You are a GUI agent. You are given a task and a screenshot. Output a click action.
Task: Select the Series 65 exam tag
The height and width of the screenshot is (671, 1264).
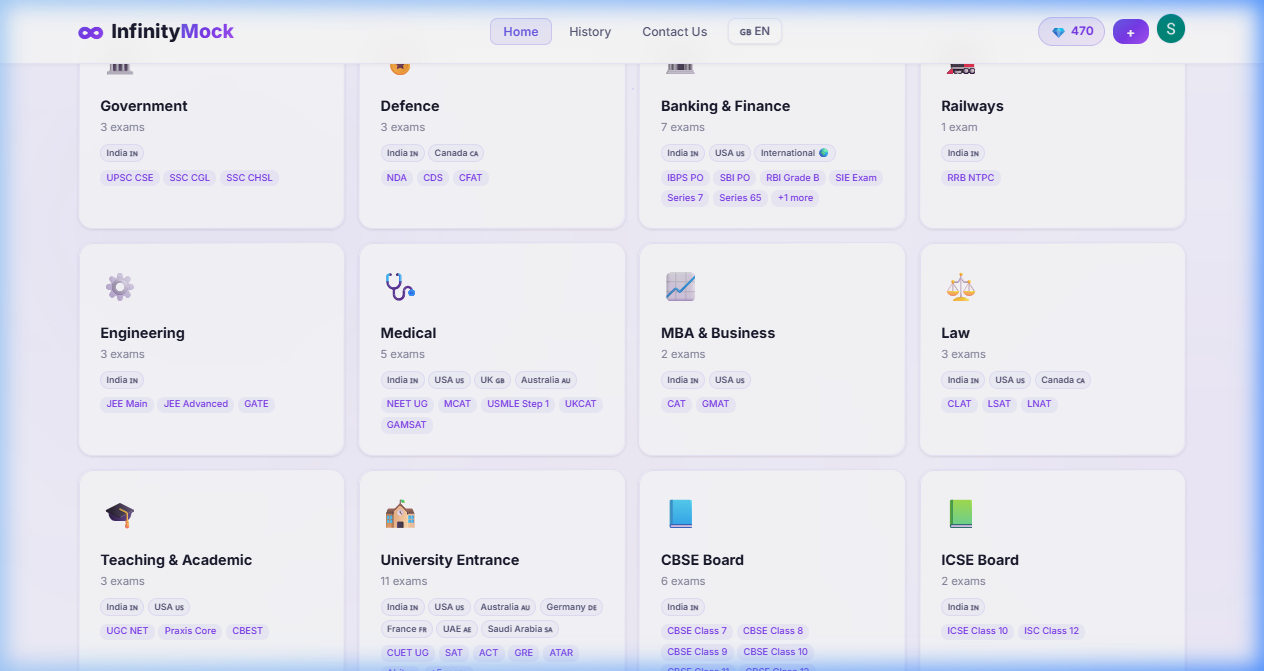pyautogui.click(x=740, y=198)
